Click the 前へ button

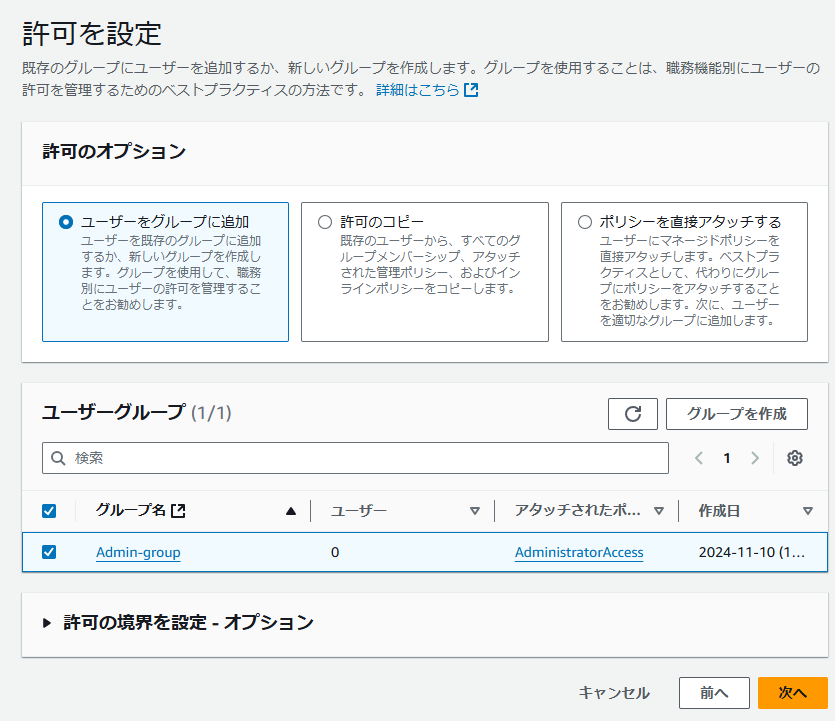point(714,693)
